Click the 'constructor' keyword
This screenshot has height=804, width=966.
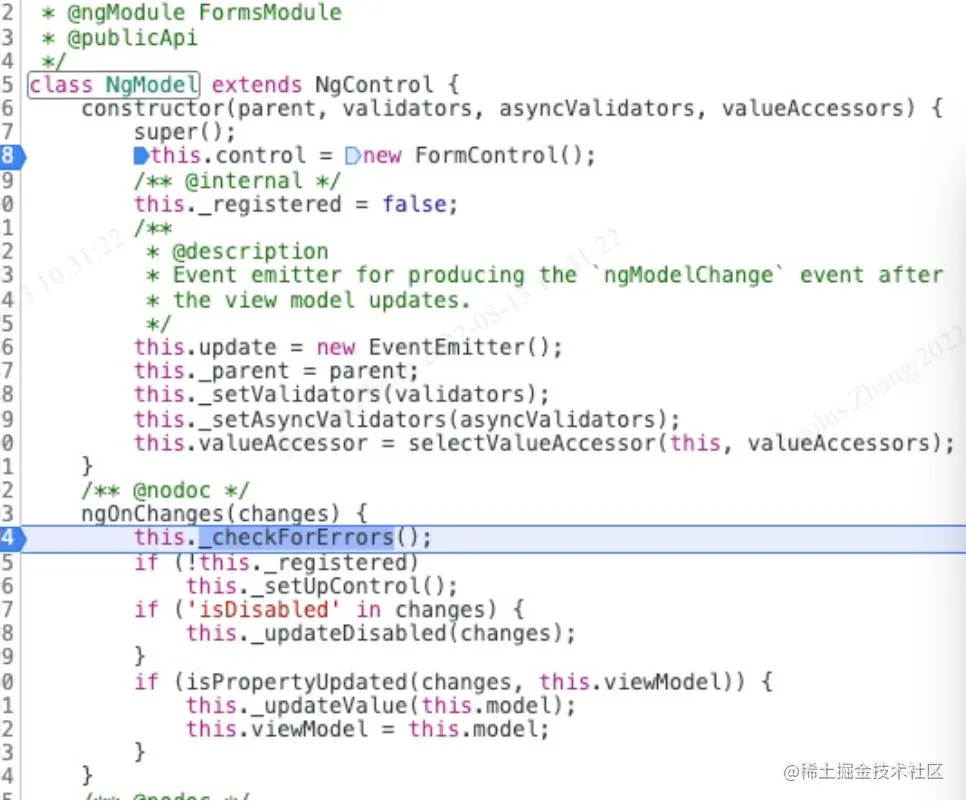(x=154, y=108)
